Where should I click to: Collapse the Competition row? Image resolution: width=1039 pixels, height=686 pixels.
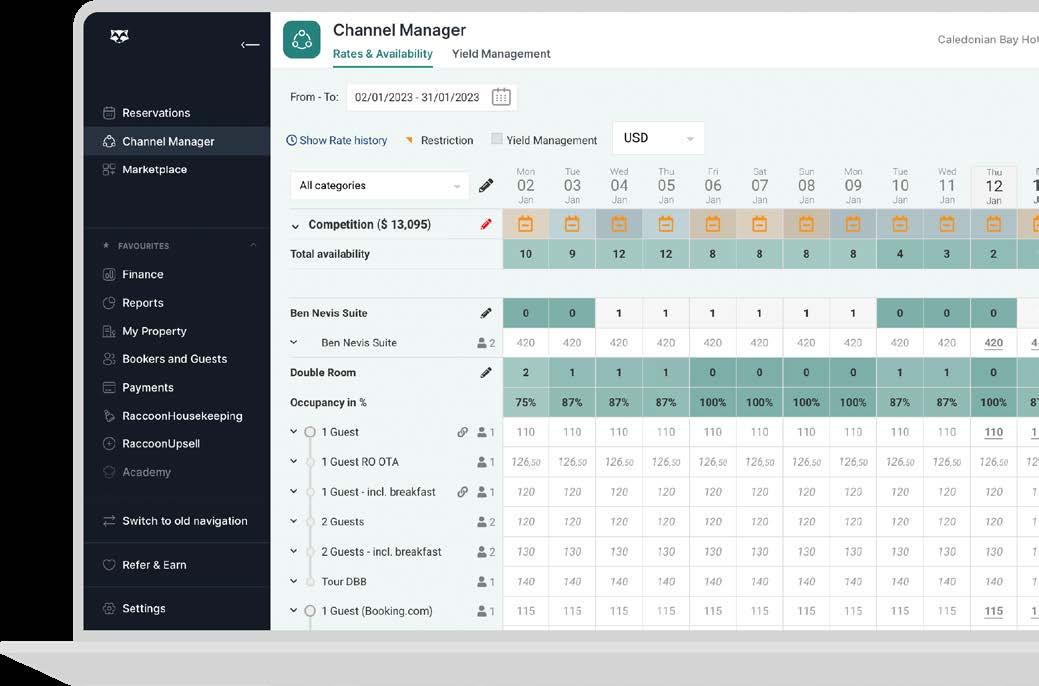click(295, 226)
